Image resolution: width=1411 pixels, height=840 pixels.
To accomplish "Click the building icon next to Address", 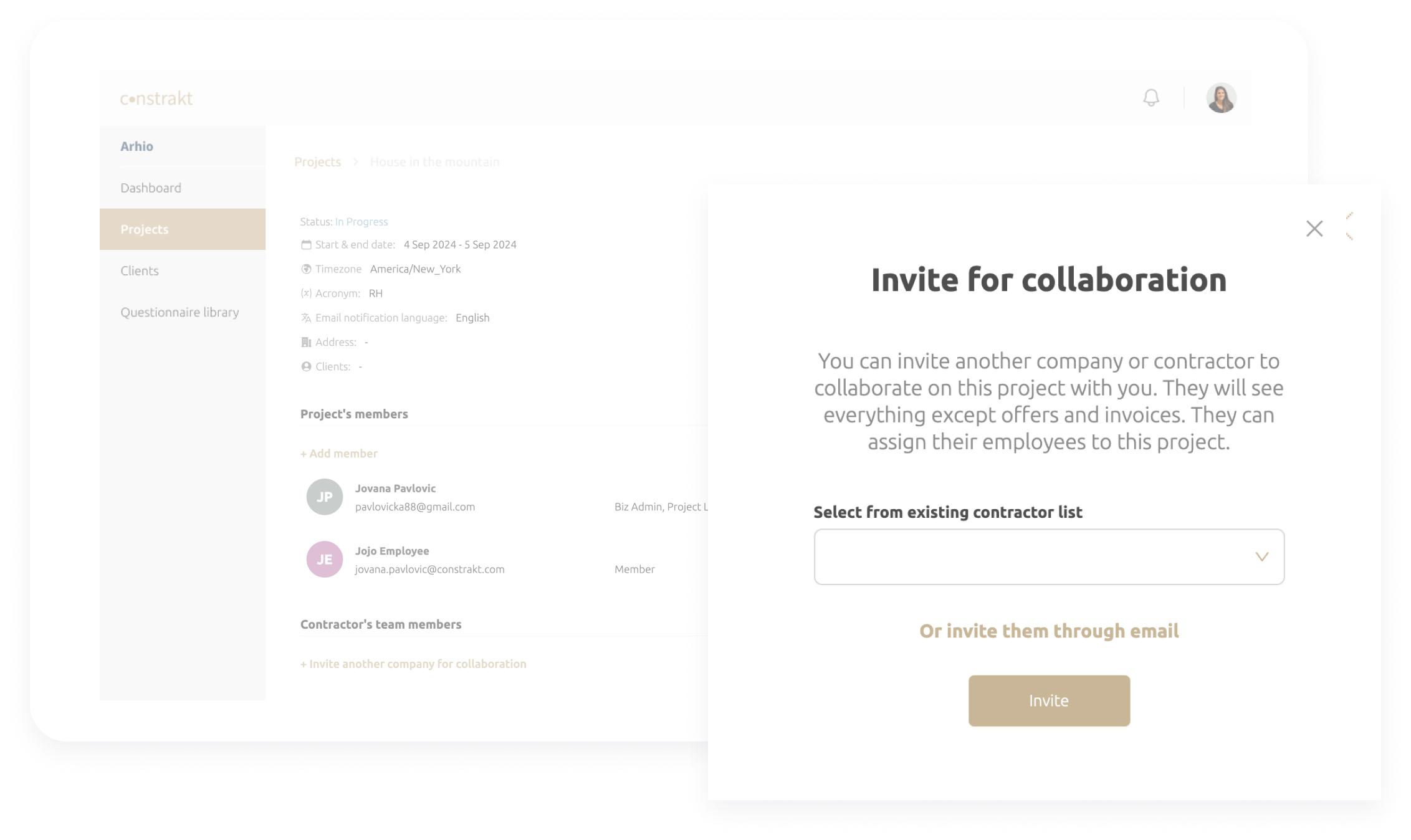I will click(x=306, y=342).
